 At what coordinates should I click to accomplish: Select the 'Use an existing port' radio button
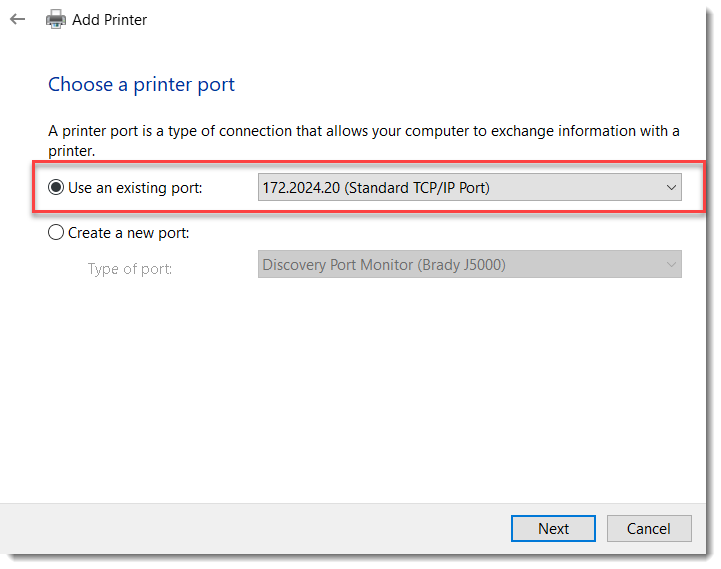coord(56,187)
